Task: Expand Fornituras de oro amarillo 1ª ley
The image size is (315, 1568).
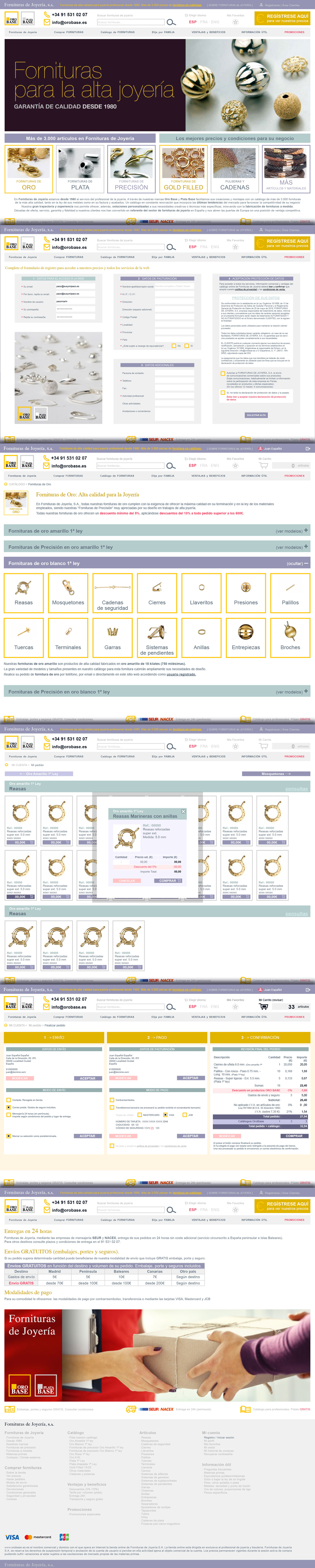Action: click(157, 531)
